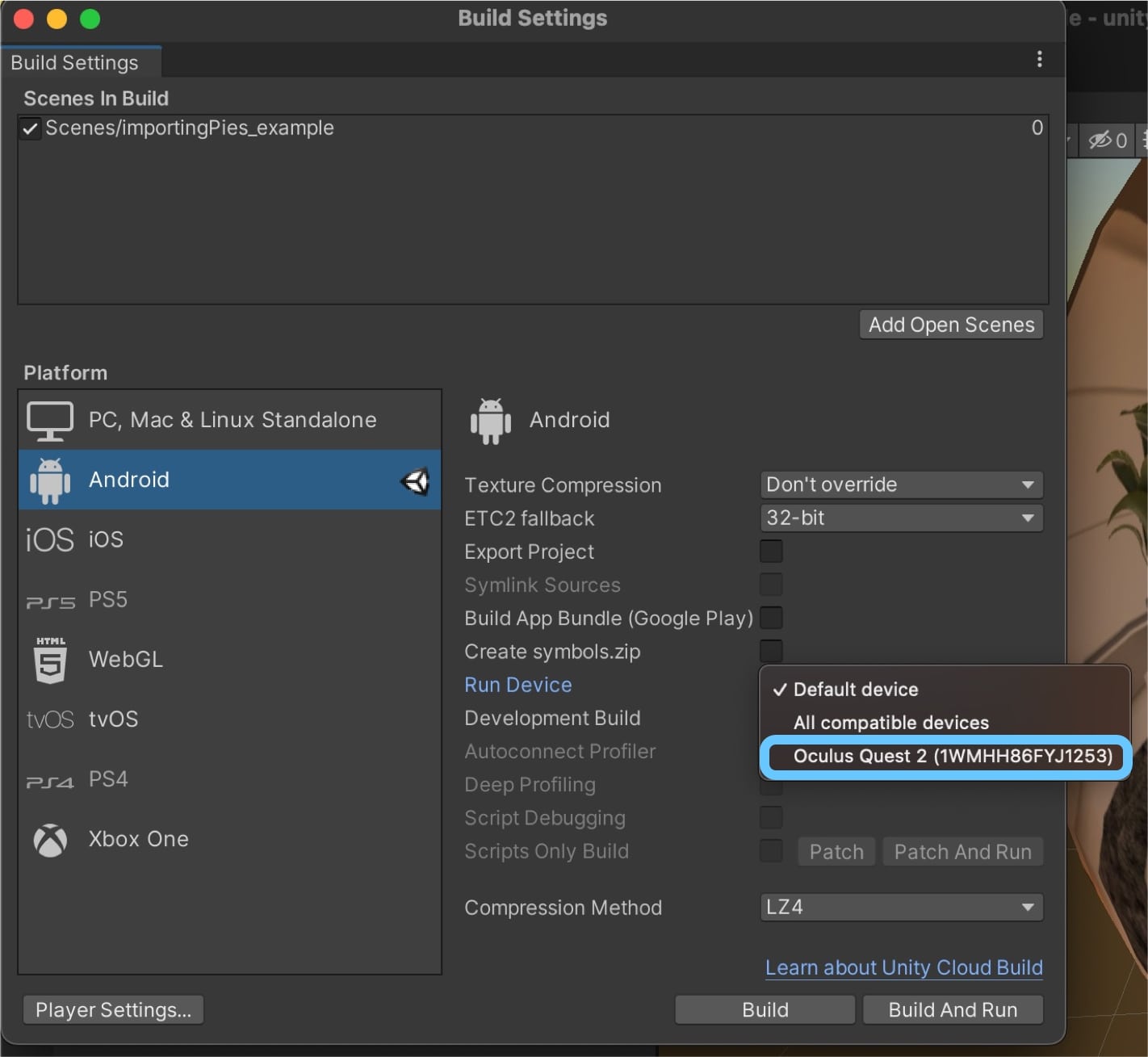Open Player Settings
The height and width of the screenshot is (1057, 1148).
pos(113,1009)
